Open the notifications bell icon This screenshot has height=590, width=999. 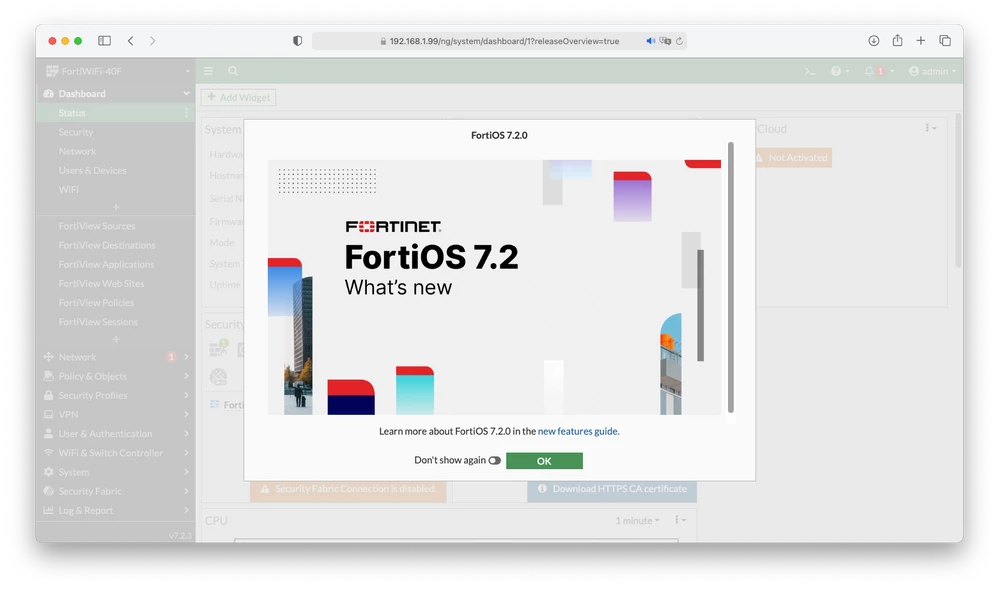[878, 71]
